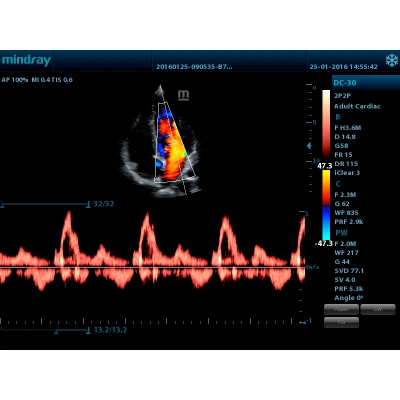Image resolution: width=400 pixels, height=400 pixels.
Task: Click the color Doppler velocity scale bar
Action: [x=326, y=205]
